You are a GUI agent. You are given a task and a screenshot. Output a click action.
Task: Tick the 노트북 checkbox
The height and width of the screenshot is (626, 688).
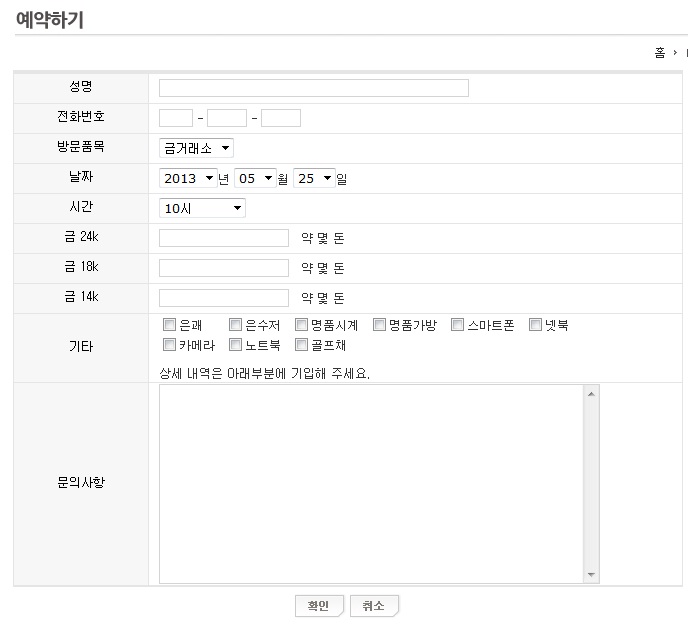pyautogui.click(x=235, y=345)
